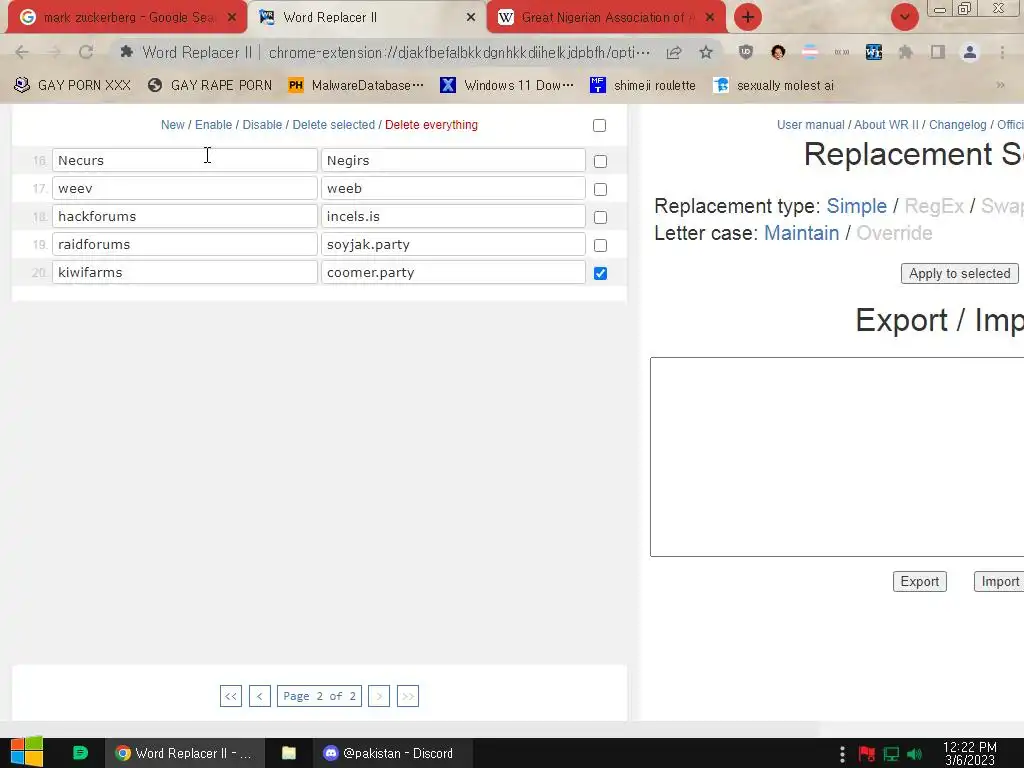1024x768 pixels.
Task: Check the box for the raidforums row
Action: (x=600, y=246)
